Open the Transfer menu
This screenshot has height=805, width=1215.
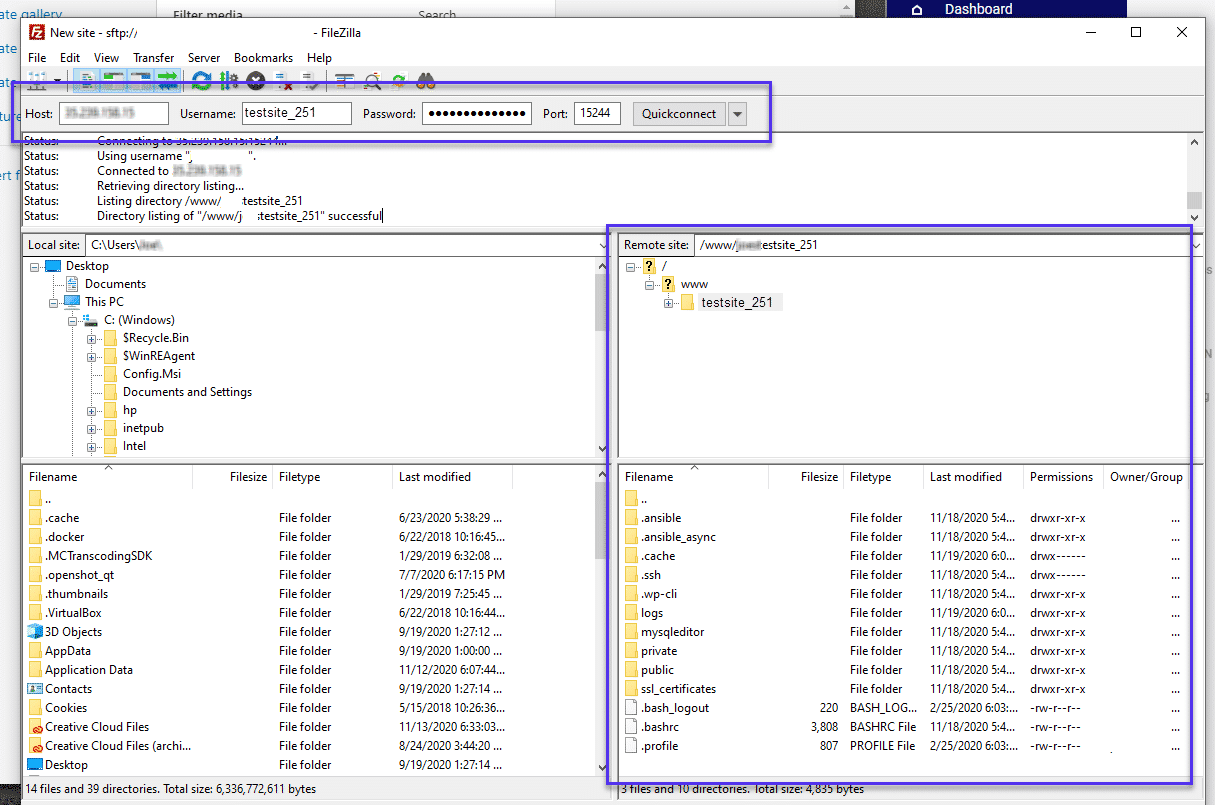click(x=153, y=57)
